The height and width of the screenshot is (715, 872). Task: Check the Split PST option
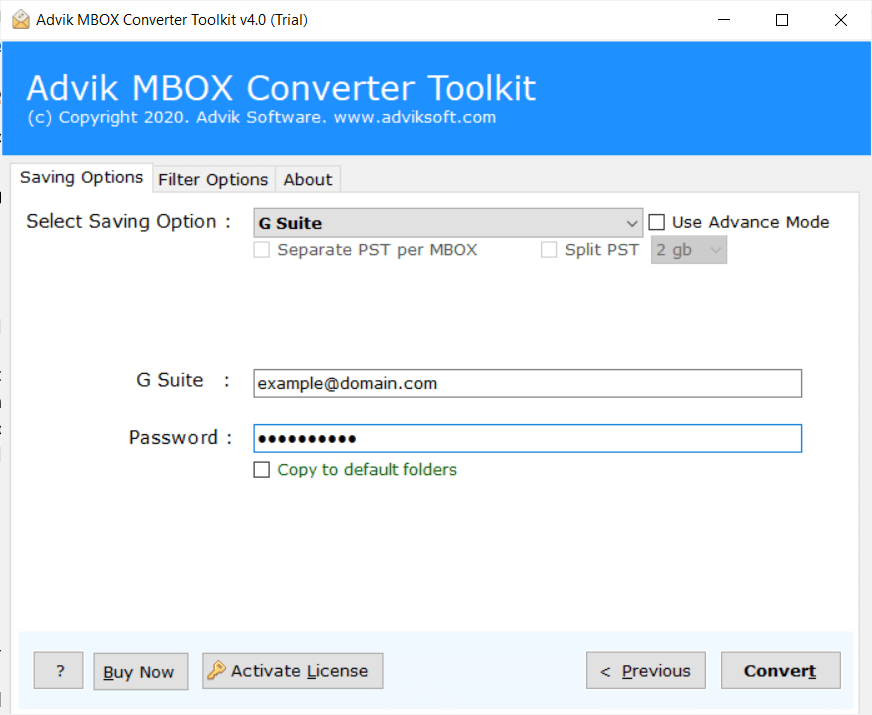coord(549,250)
